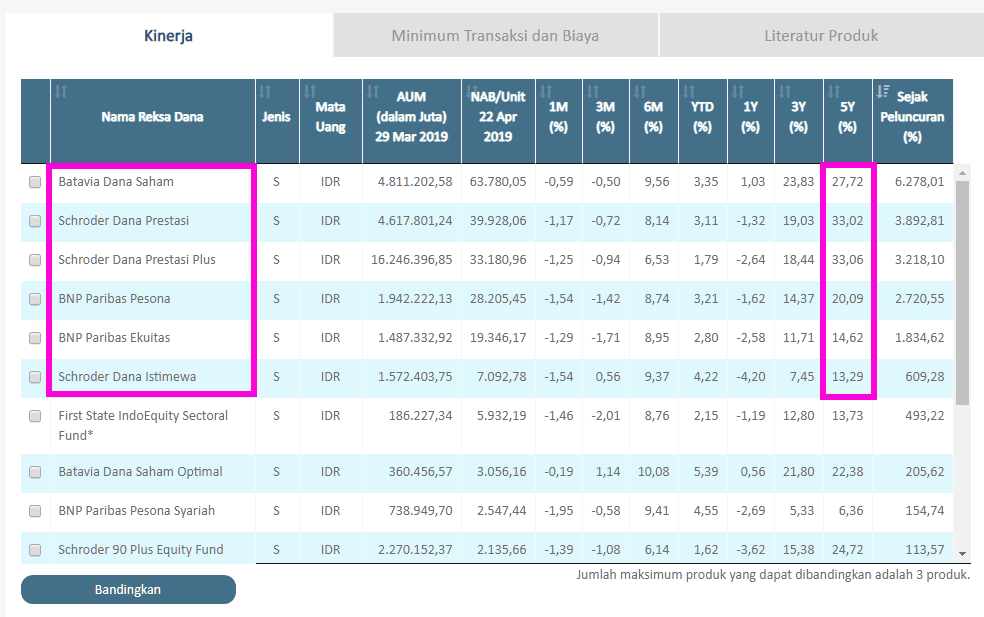Click the Jenis column sort icon
The width and height of the screenshot is (984, 617).
[x=265, y=91]
